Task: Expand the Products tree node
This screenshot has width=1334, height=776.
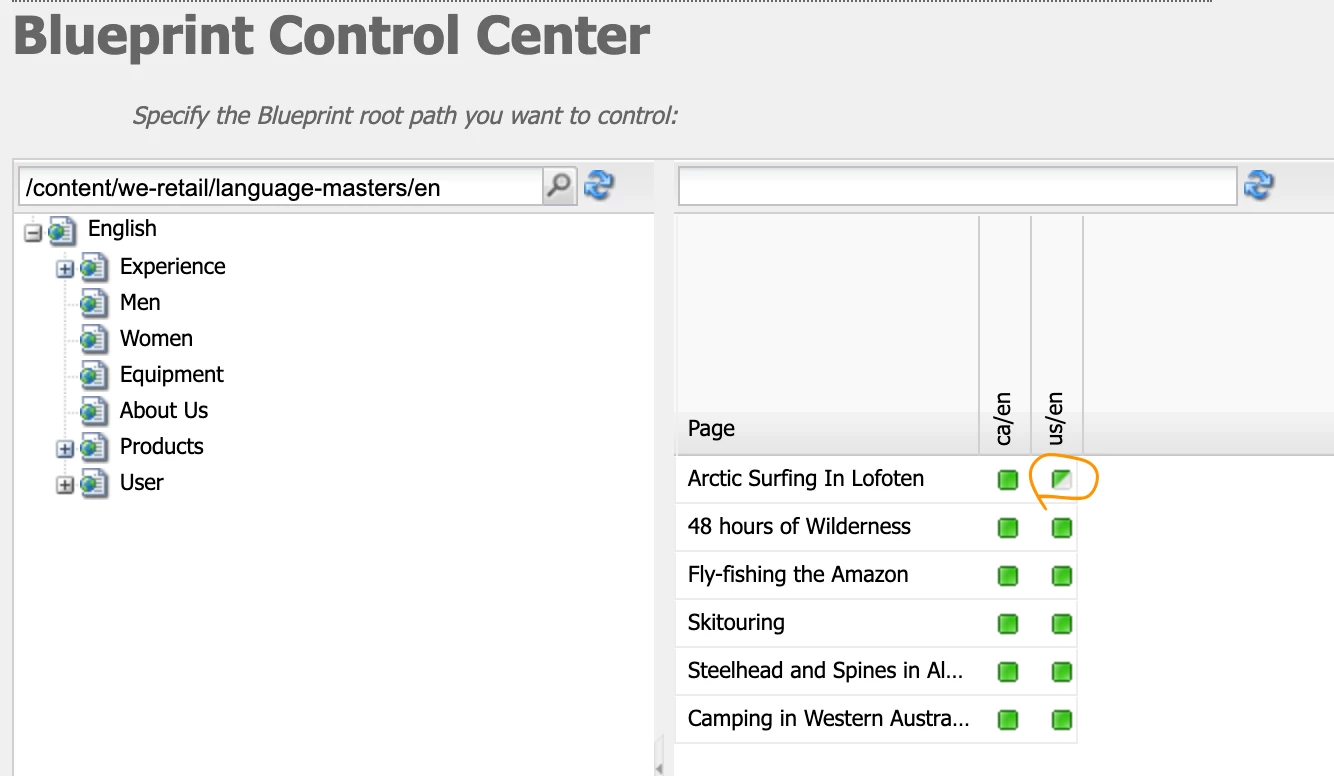Action: coord(65,448)
